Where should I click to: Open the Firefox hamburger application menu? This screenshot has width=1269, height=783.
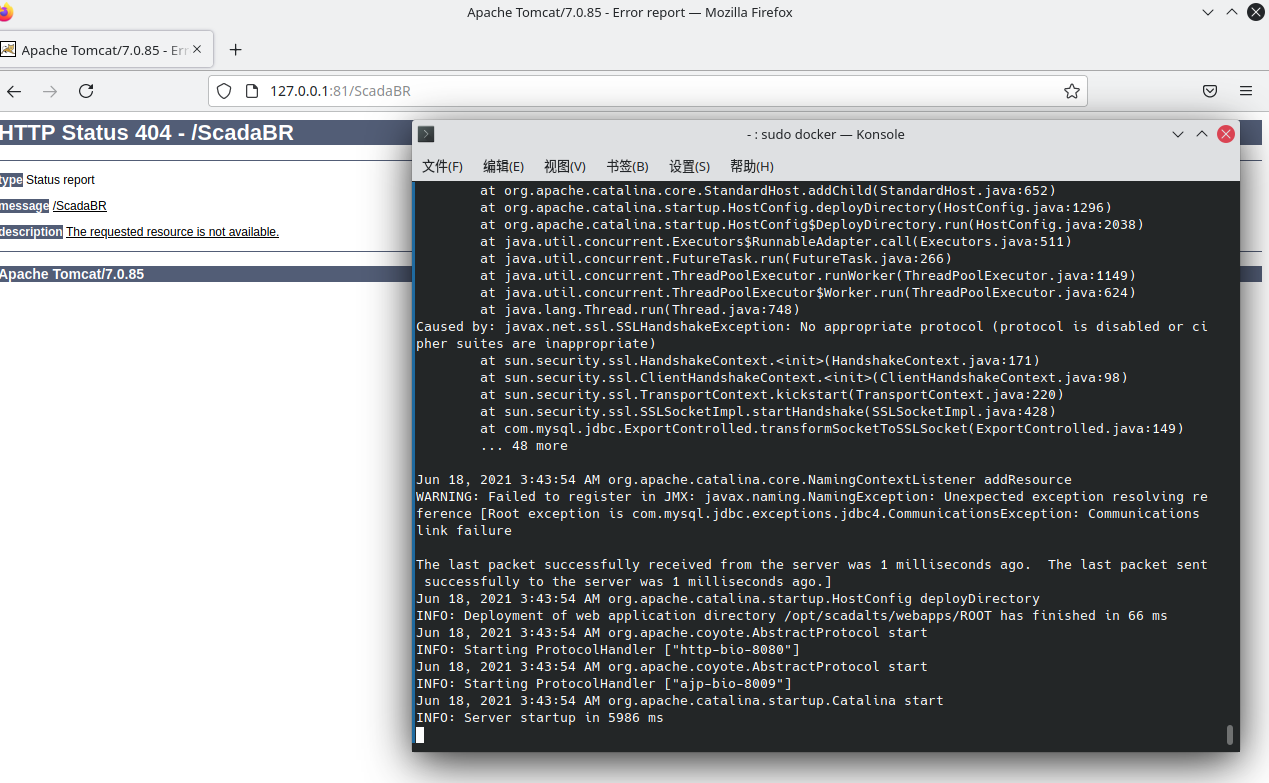1245,91
